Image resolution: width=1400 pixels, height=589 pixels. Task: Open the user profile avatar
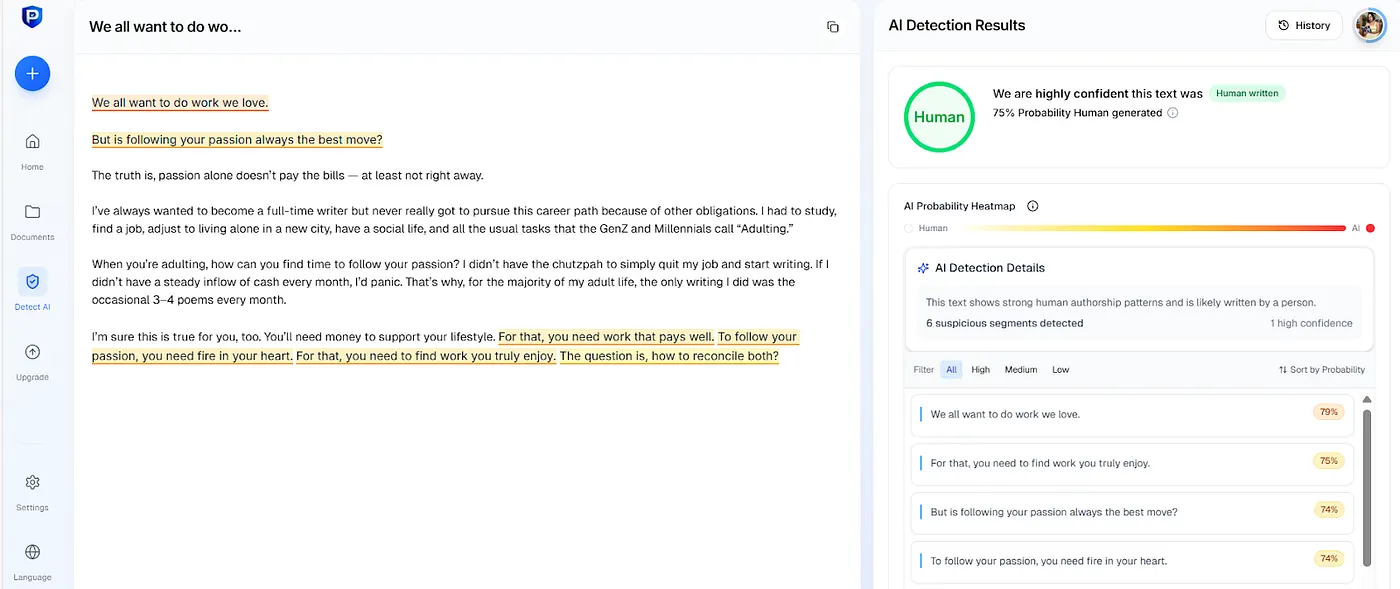[x=1369, y=26]
